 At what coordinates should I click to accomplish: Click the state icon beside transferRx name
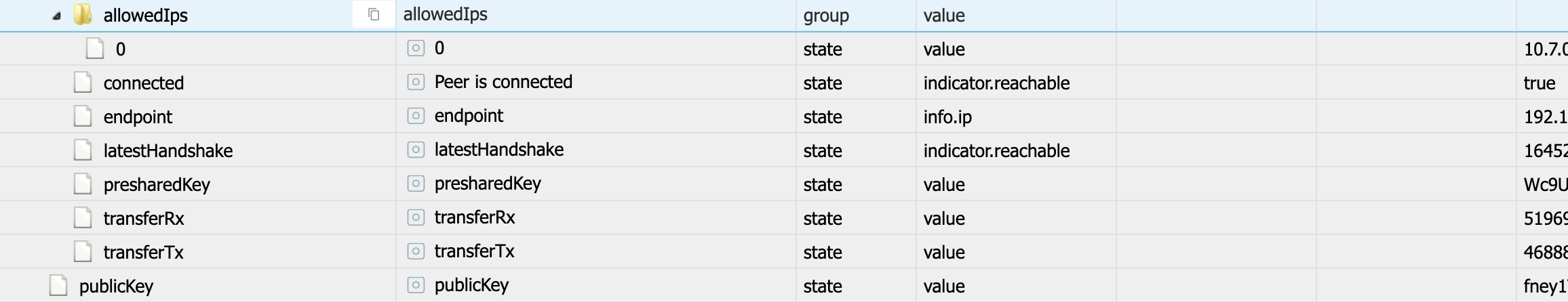(416, 217)
